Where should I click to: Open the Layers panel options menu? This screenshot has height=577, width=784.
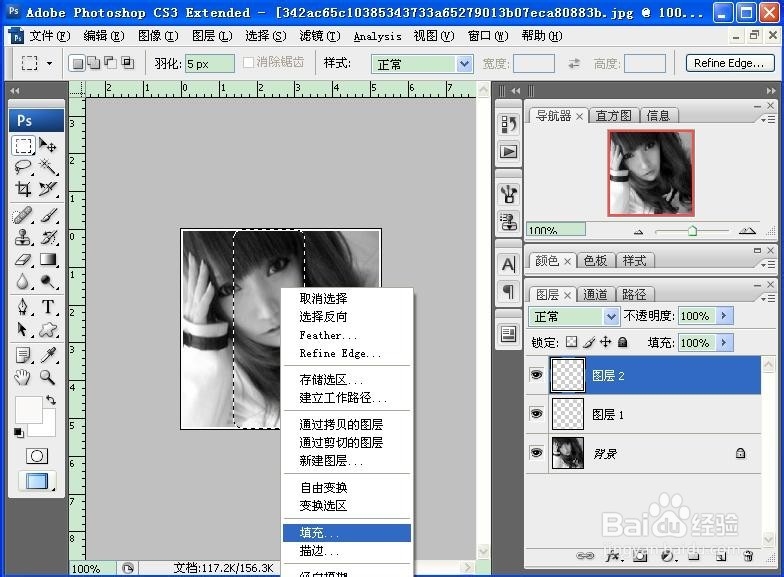pos(768,298)
